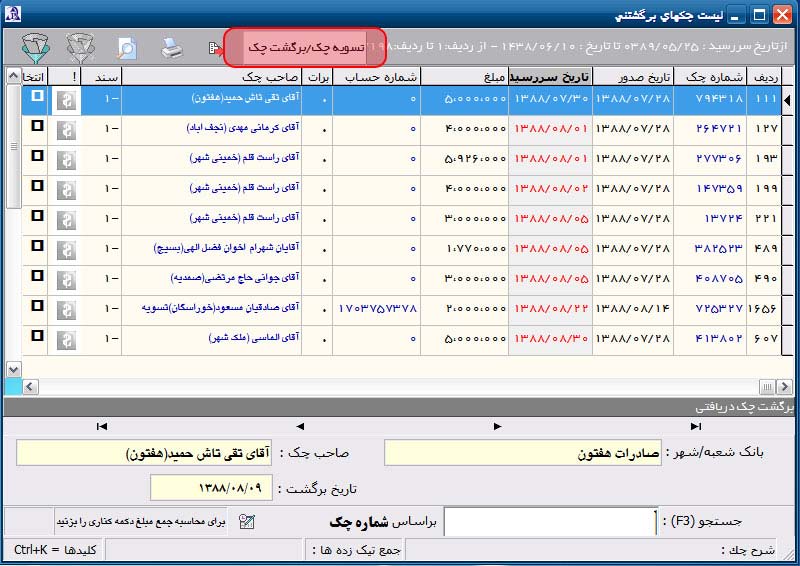Check the selection box for check 413802
Viewport: 800px width, 566px height.
37,337
